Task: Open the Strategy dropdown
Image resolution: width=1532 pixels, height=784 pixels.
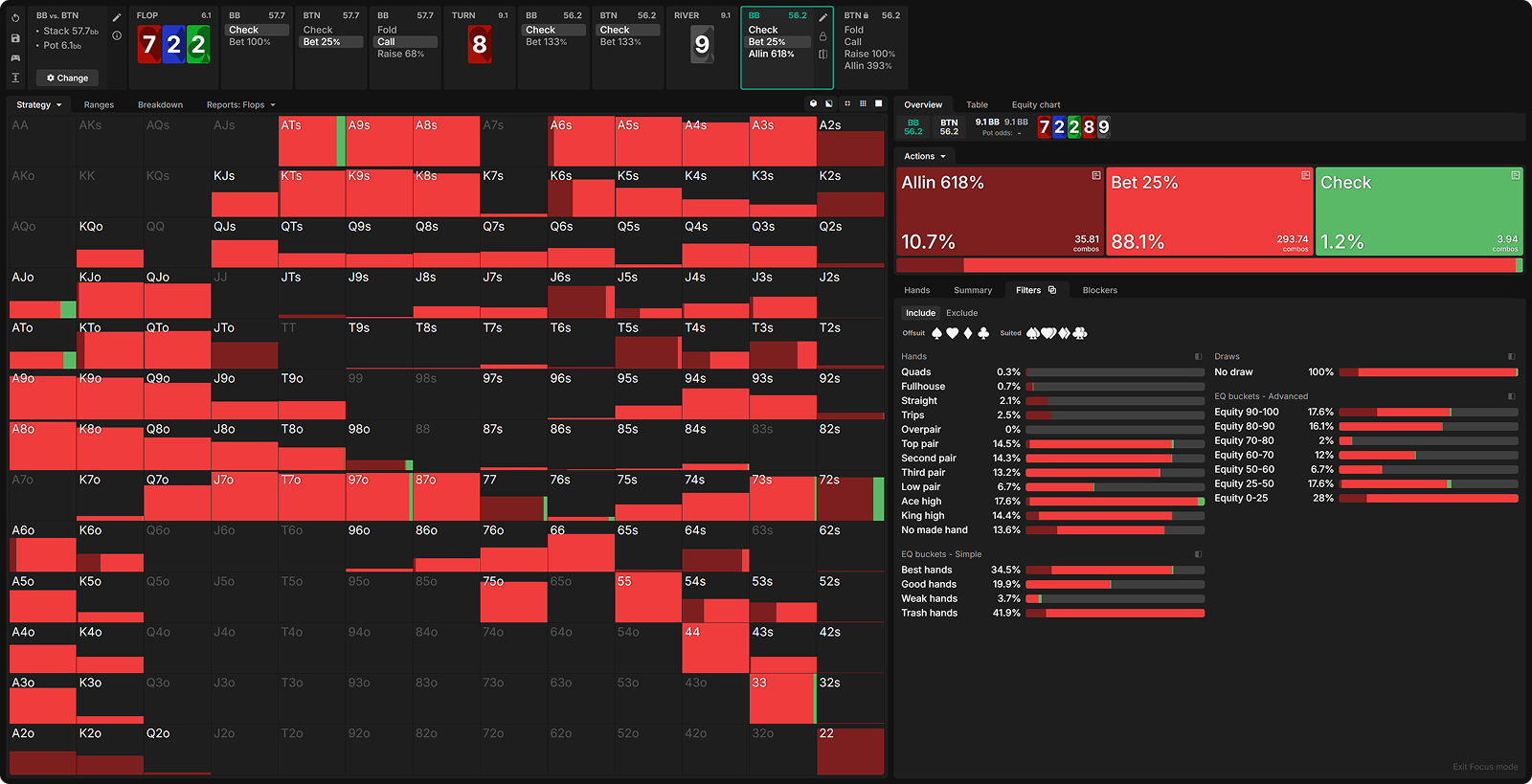Action: (x=38, y=105)
